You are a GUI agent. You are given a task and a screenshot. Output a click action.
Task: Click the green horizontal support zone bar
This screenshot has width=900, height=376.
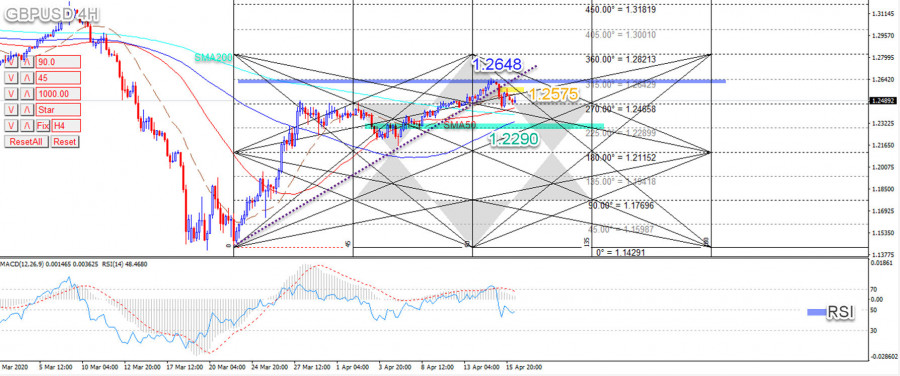click(x=484, y=126)
